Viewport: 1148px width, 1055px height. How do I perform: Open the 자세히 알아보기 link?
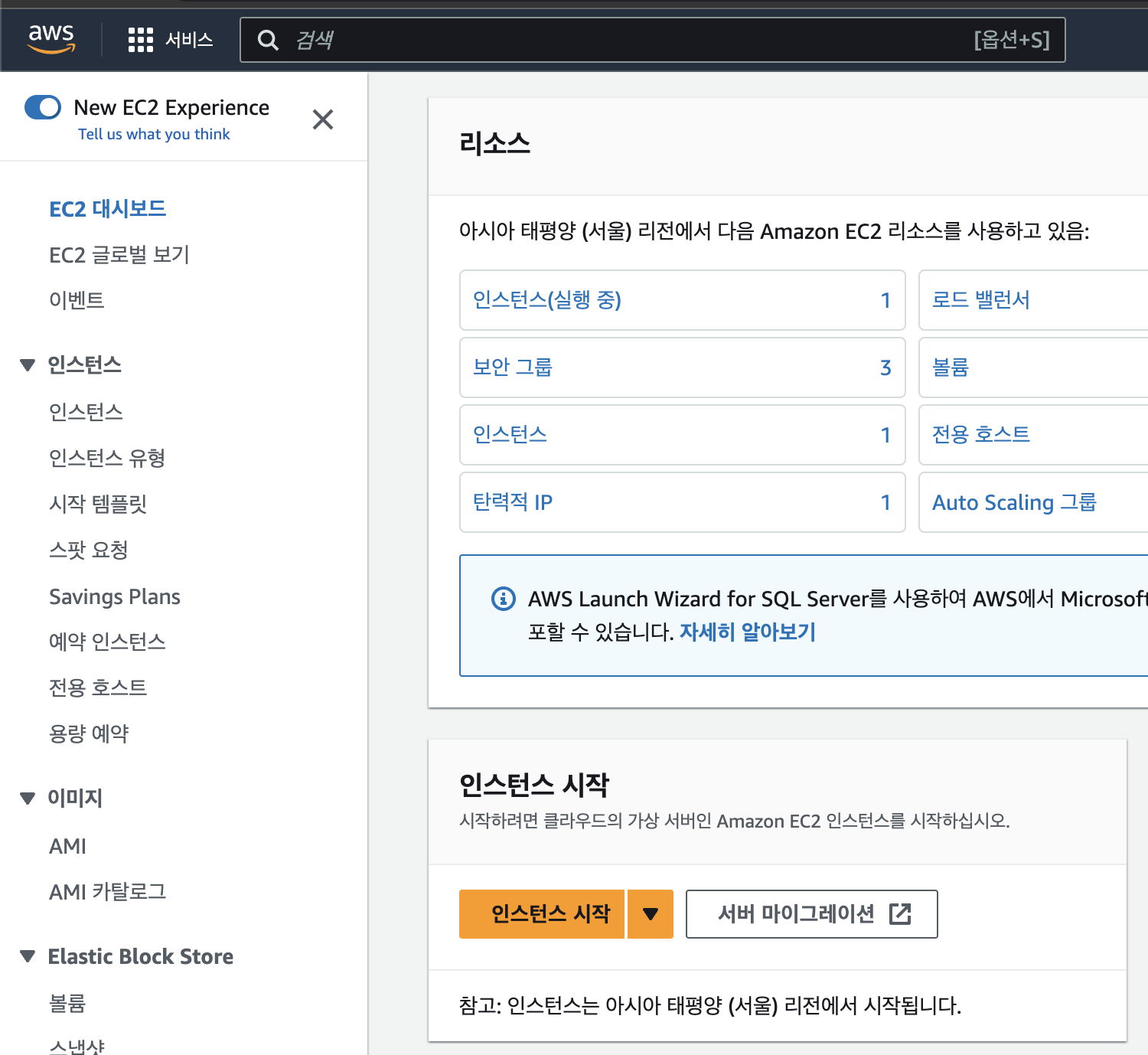pos(747,632)
